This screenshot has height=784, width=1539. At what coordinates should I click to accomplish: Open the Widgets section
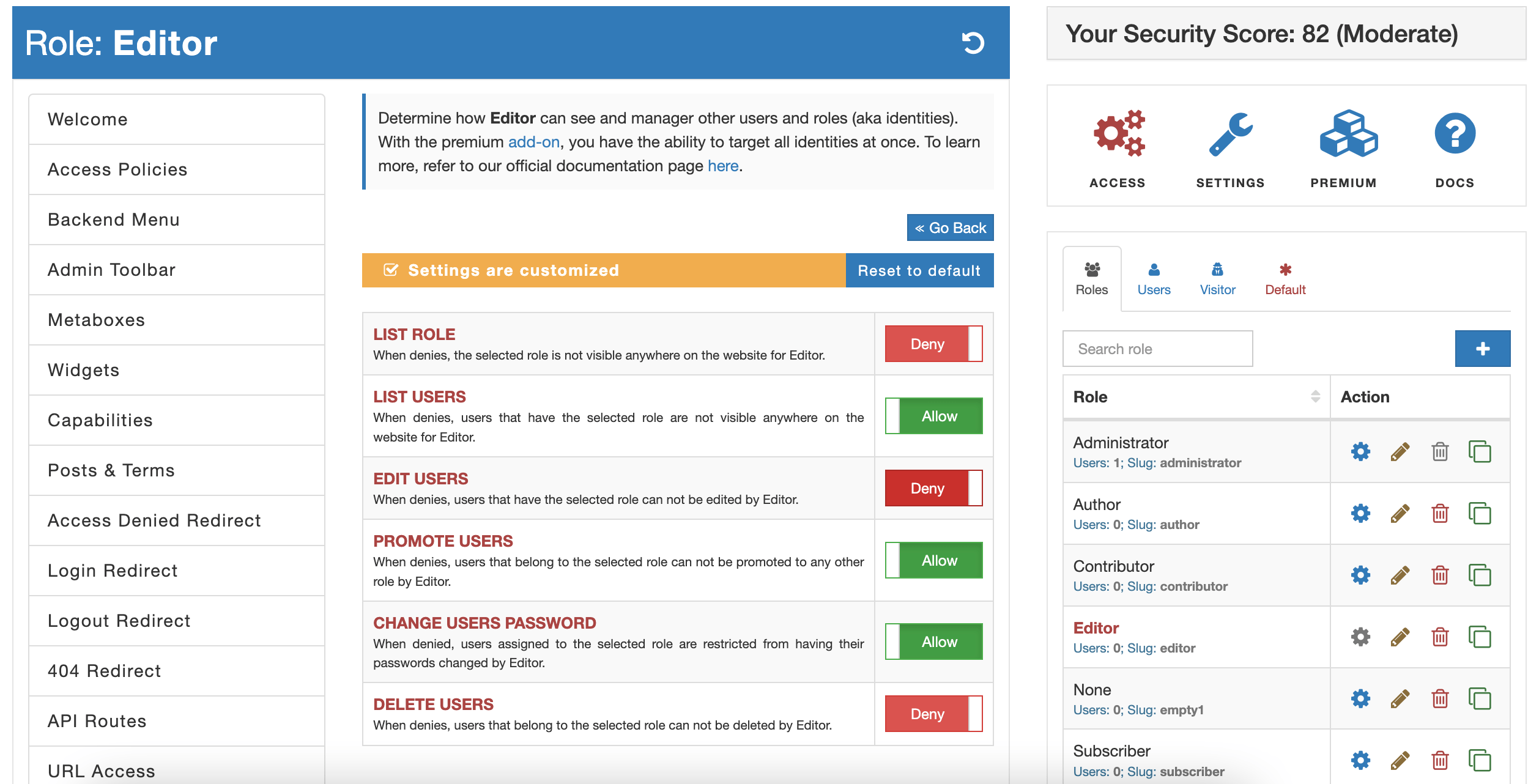[176, 370]
